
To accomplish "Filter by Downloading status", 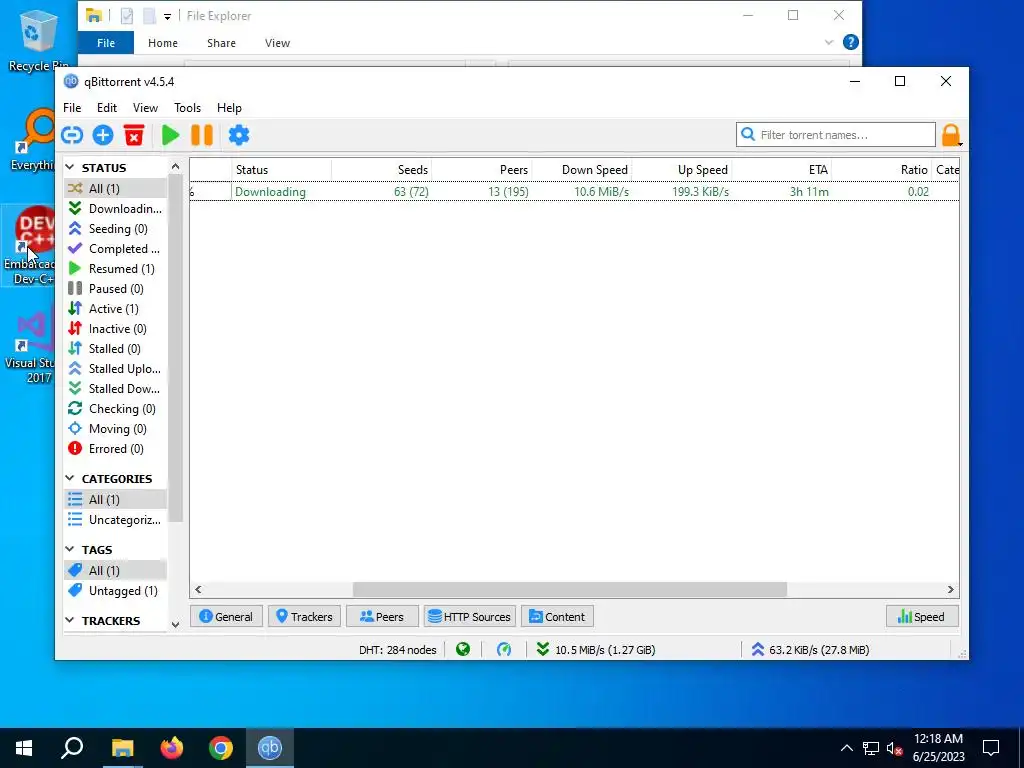I will coord(115,208).
